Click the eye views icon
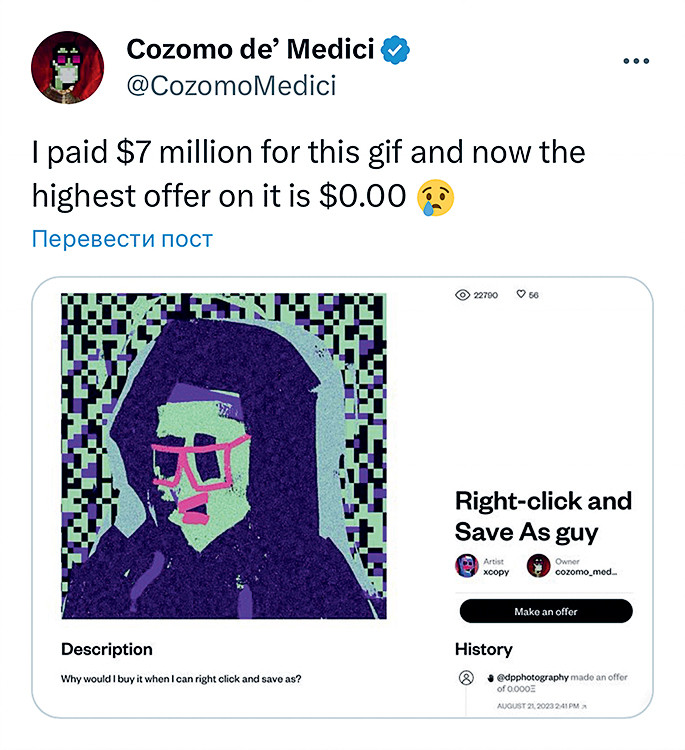685x750 pixels. click(x=462, y=296)
